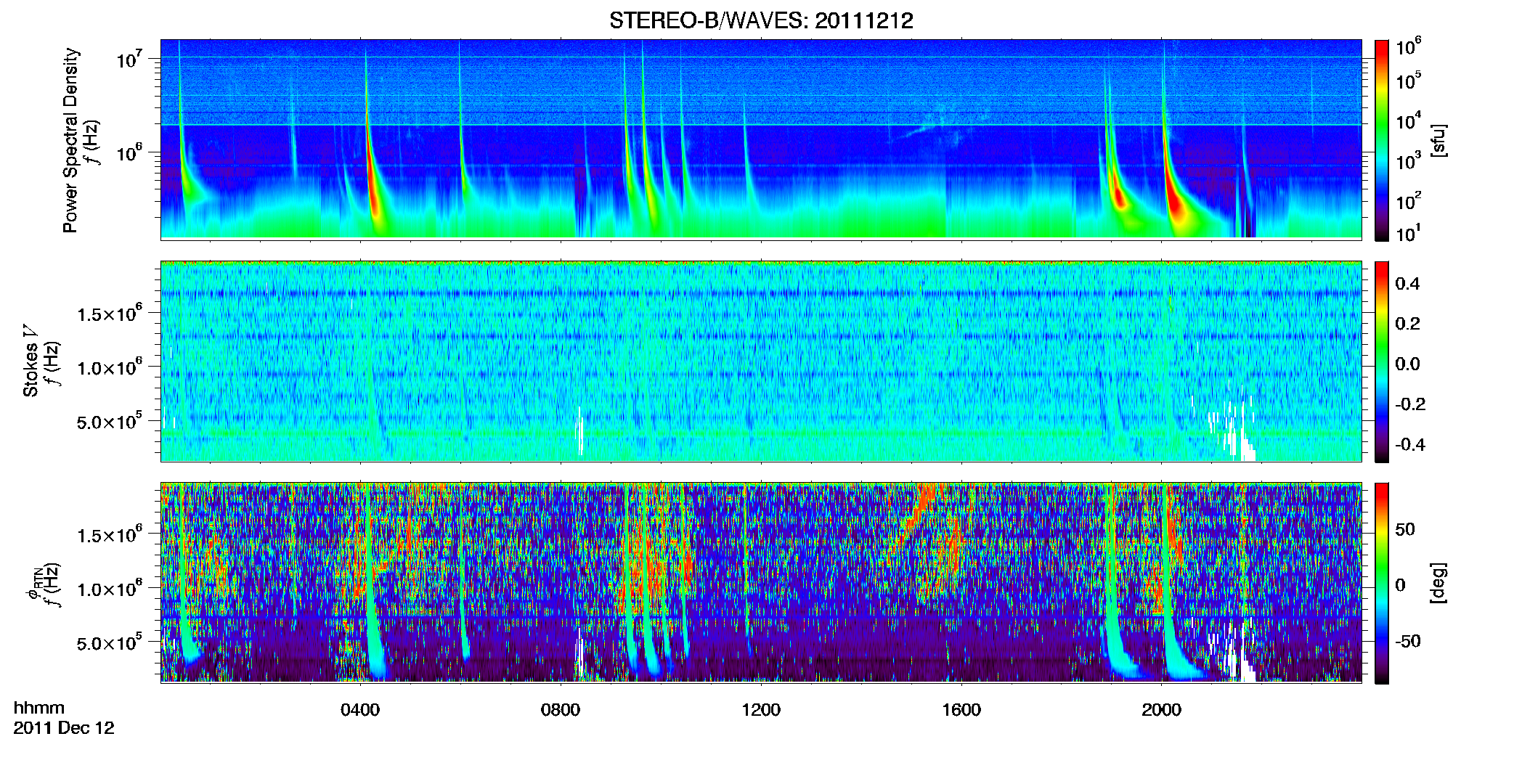Click the 10^3 value on the sfu color bar

[x=1409, y=161]
